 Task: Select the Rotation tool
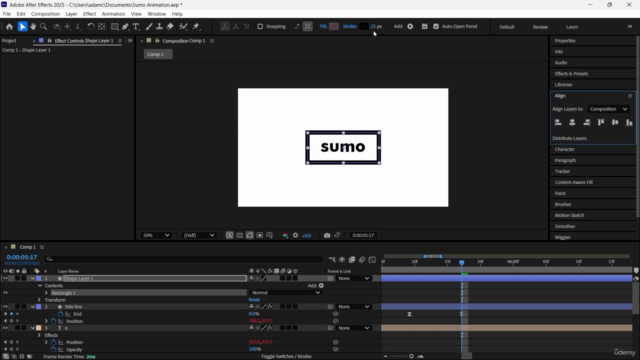pos(91,27)
